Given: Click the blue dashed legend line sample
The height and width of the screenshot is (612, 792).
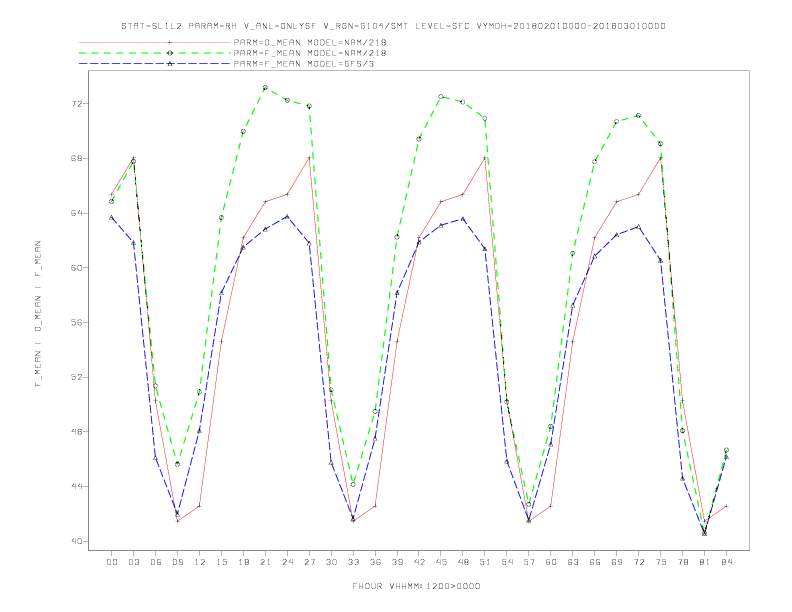Looking at the screenshot, I should point(155,64).
